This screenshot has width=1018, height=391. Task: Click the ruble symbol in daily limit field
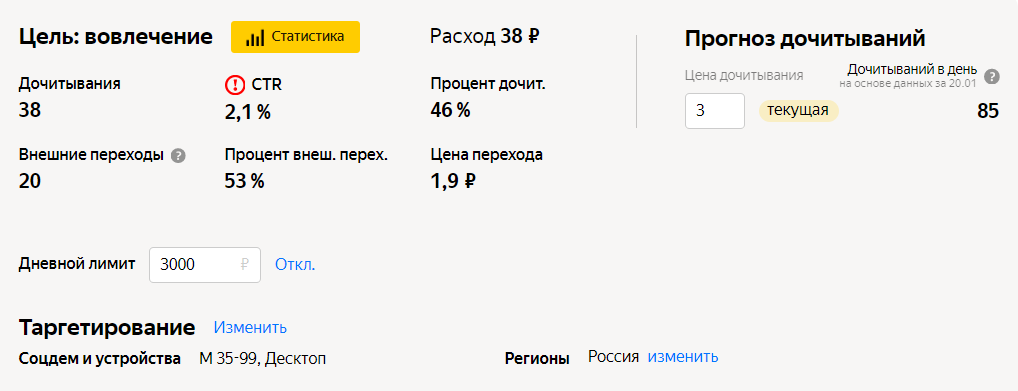(245, 265)
